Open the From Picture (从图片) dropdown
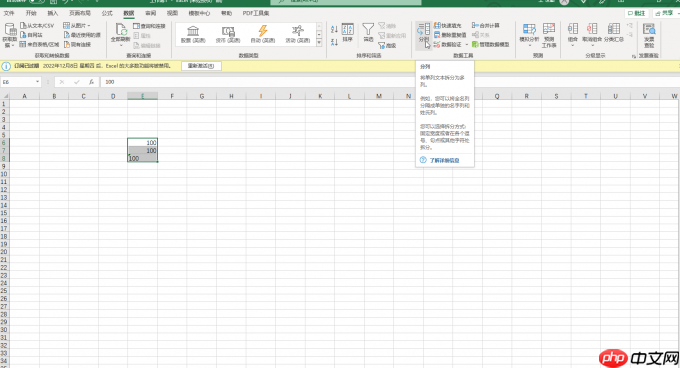The image size is (680, 368). coord(77,26)
